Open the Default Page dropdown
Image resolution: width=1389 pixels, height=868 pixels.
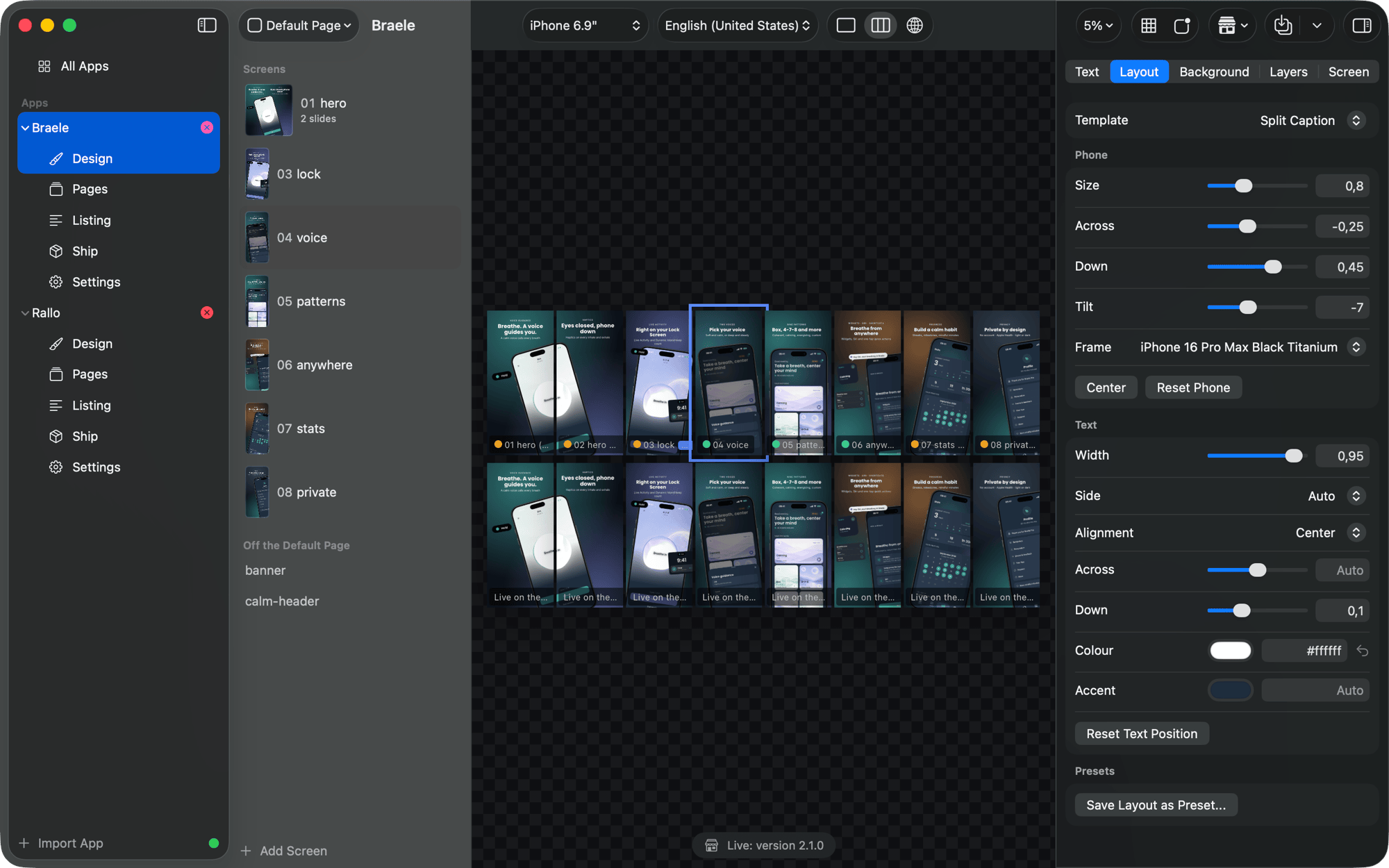pyautogui.click(x=299, y=26)
